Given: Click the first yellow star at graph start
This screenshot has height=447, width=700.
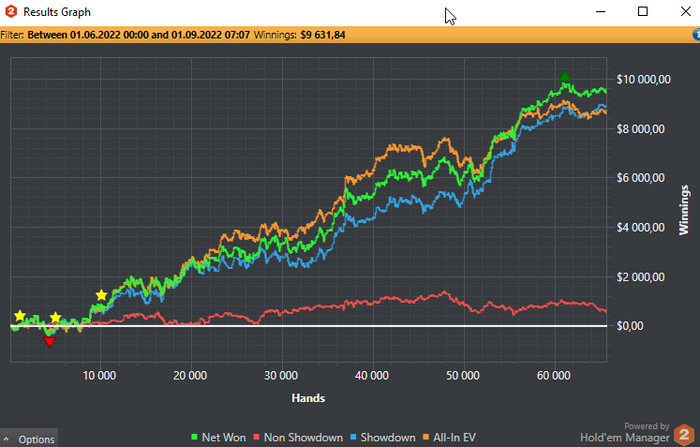Looking at the screenshot, I should coord(20,316).
